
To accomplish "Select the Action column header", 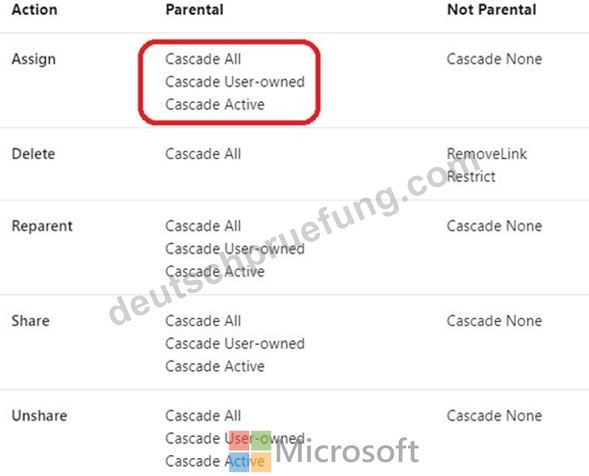I will [35, 10].
